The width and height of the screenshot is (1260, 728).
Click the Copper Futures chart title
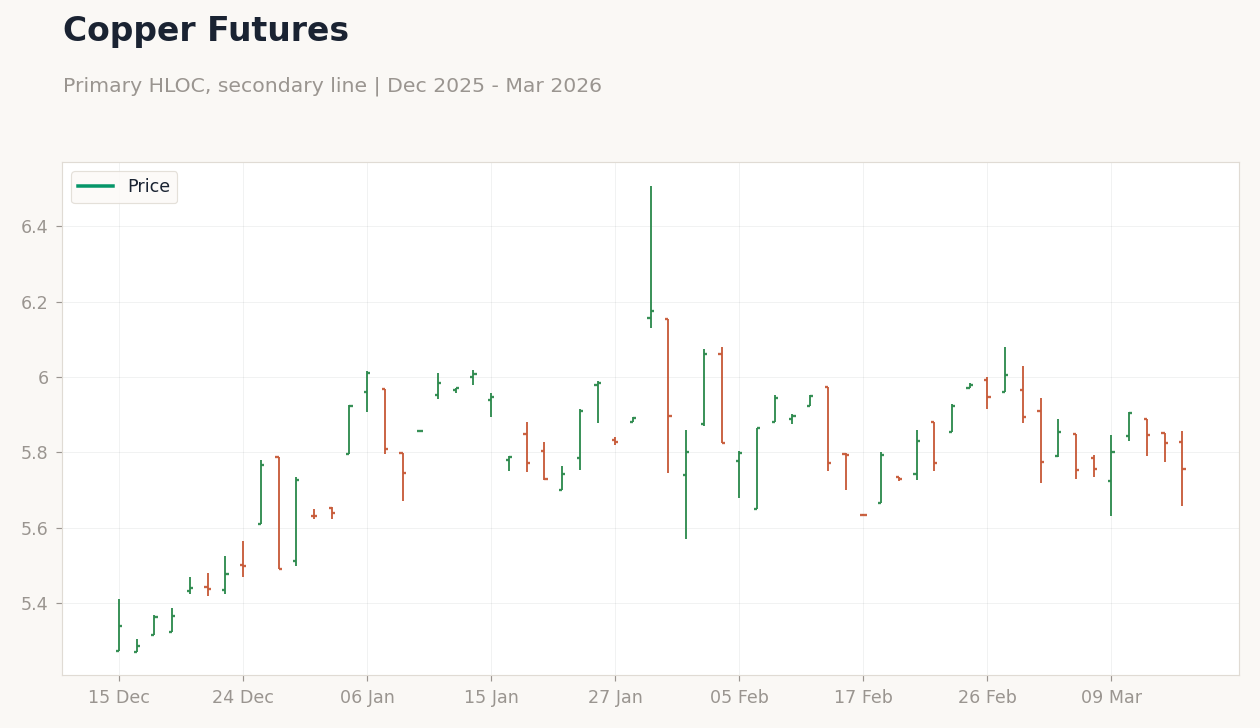pyautogui.click(x=206, y=31)
